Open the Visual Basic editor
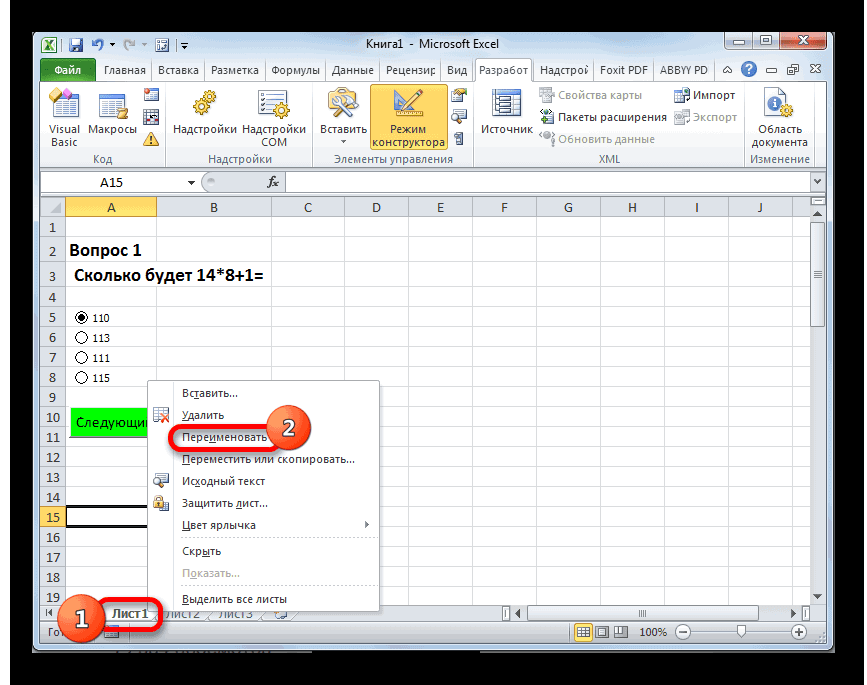The height and width of the screenshot is (685, 867). [x=64, y=118]
